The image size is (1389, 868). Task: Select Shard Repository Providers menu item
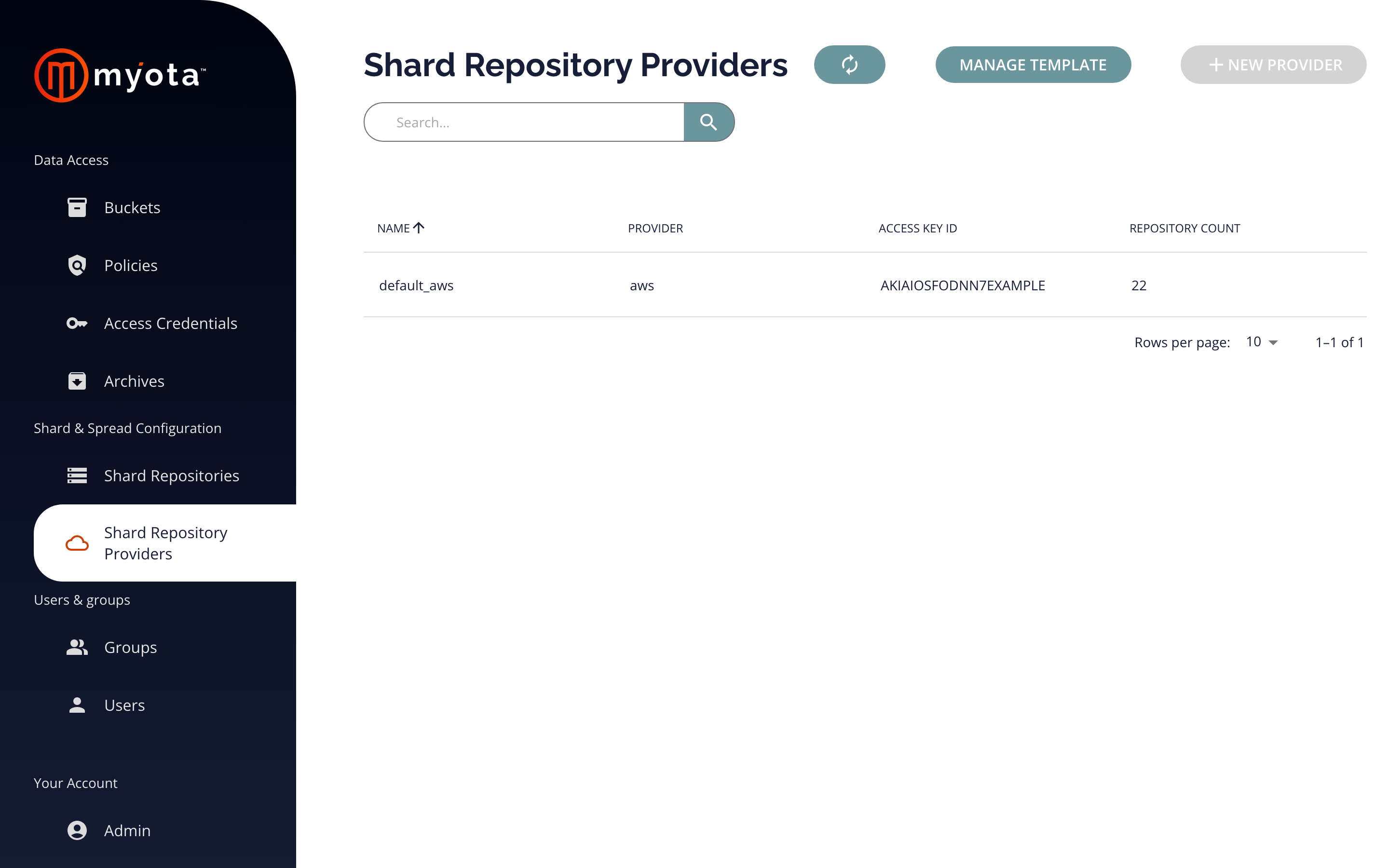[165, 543]
